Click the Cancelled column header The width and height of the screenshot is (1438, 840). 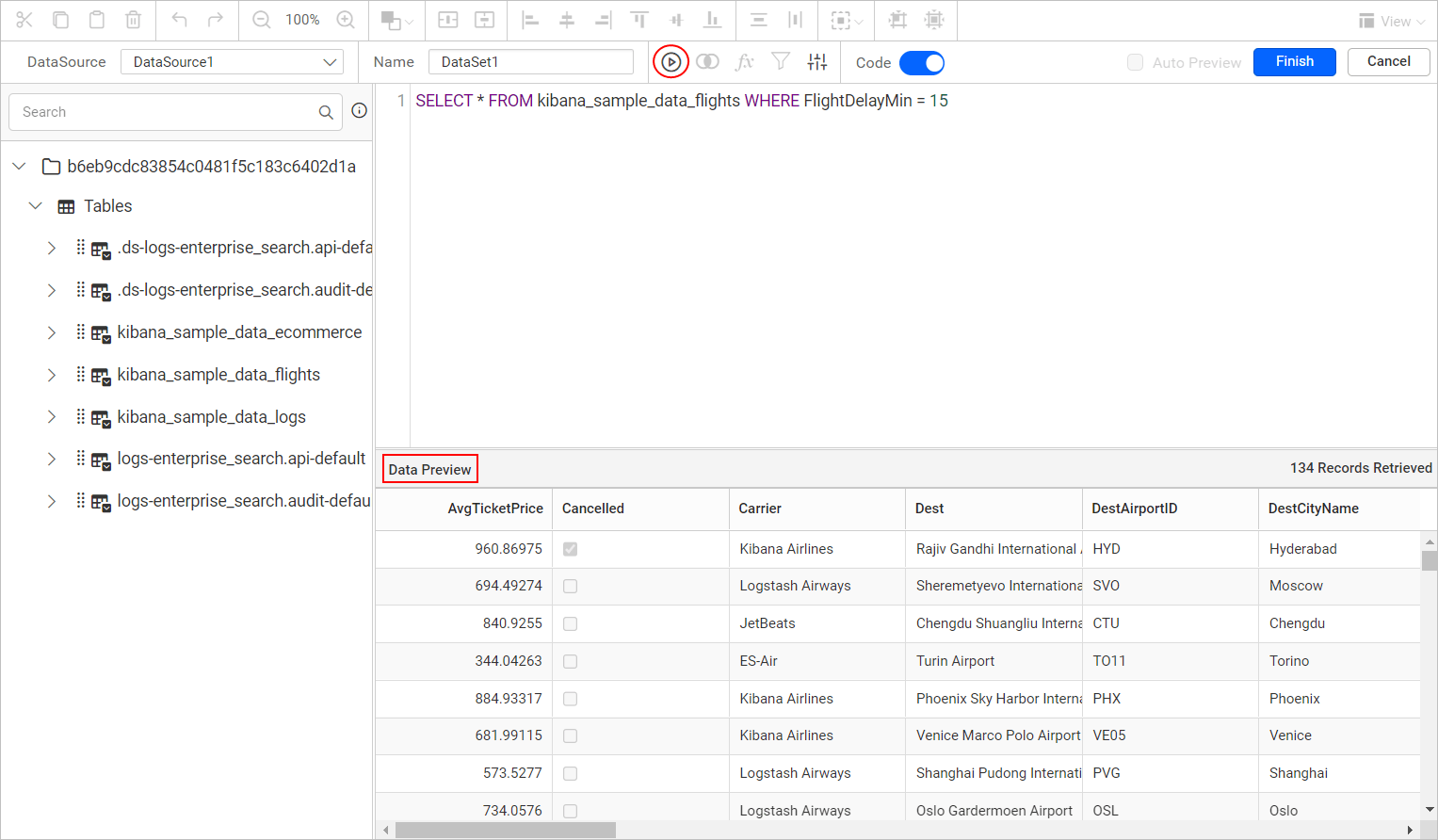pos(640,509)
